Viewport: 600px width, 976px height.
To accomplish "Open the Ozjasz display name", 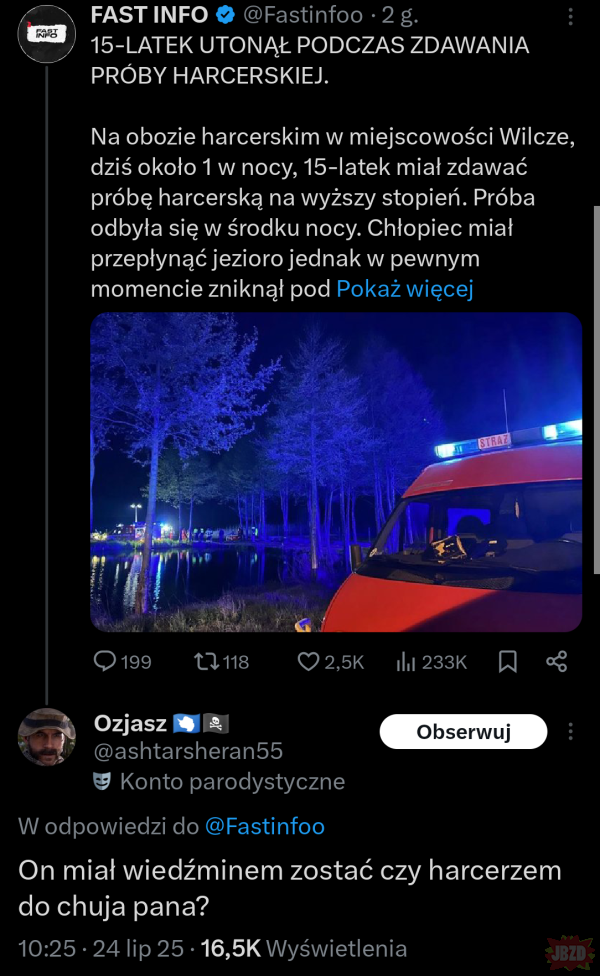I will 130,723.
